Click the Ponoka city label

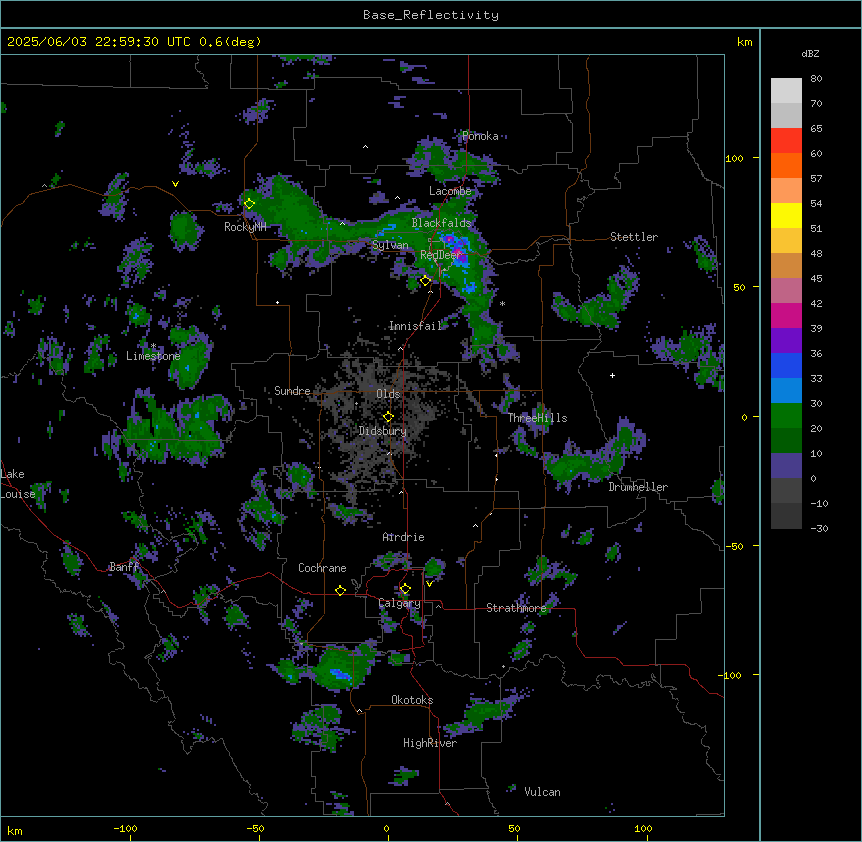(480, 136)
